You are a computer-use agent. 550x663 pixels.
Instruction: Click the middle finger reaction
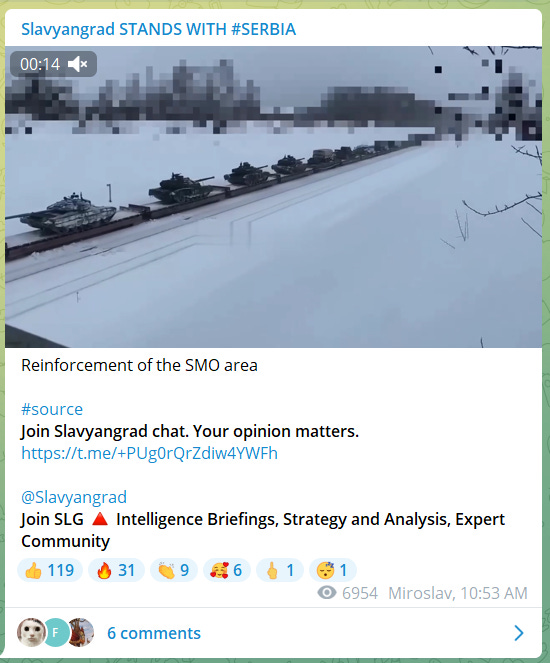pyautogui.click(x=280, y=570)
